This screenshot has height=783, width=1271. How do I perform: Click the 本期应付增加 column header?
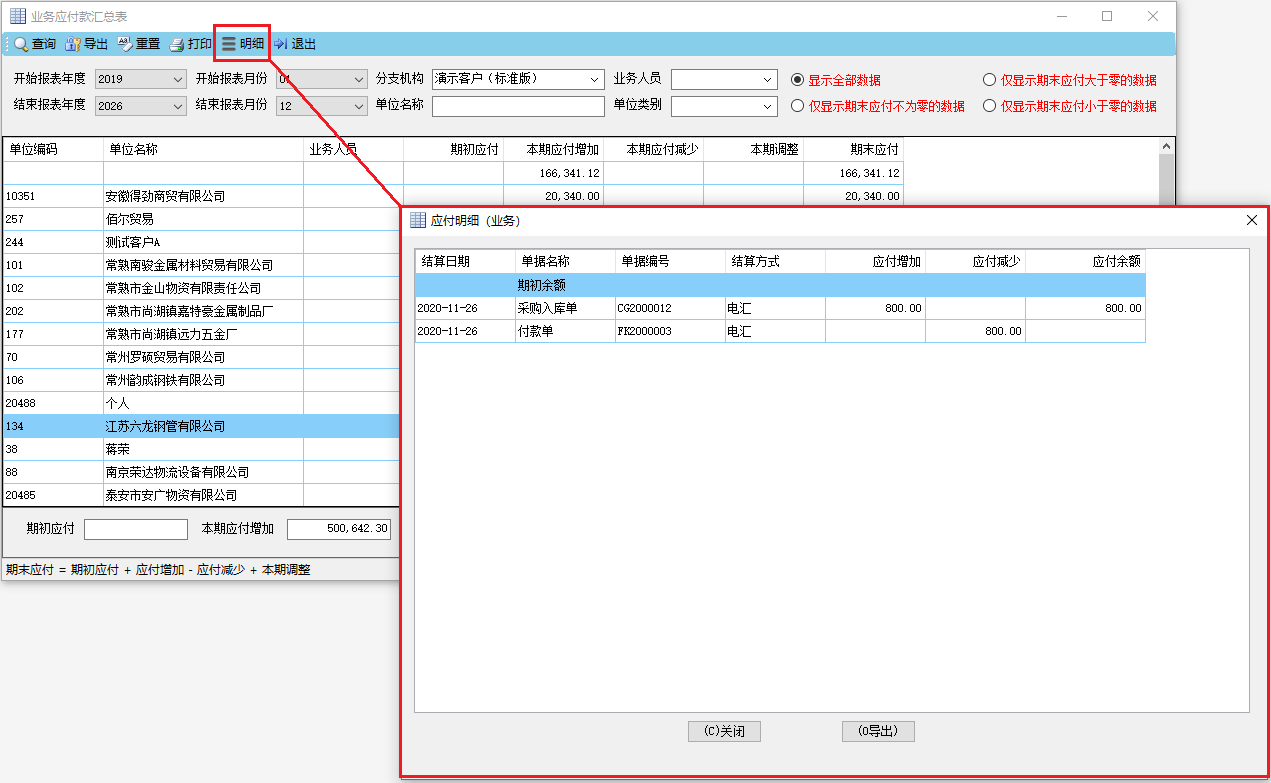553,149
